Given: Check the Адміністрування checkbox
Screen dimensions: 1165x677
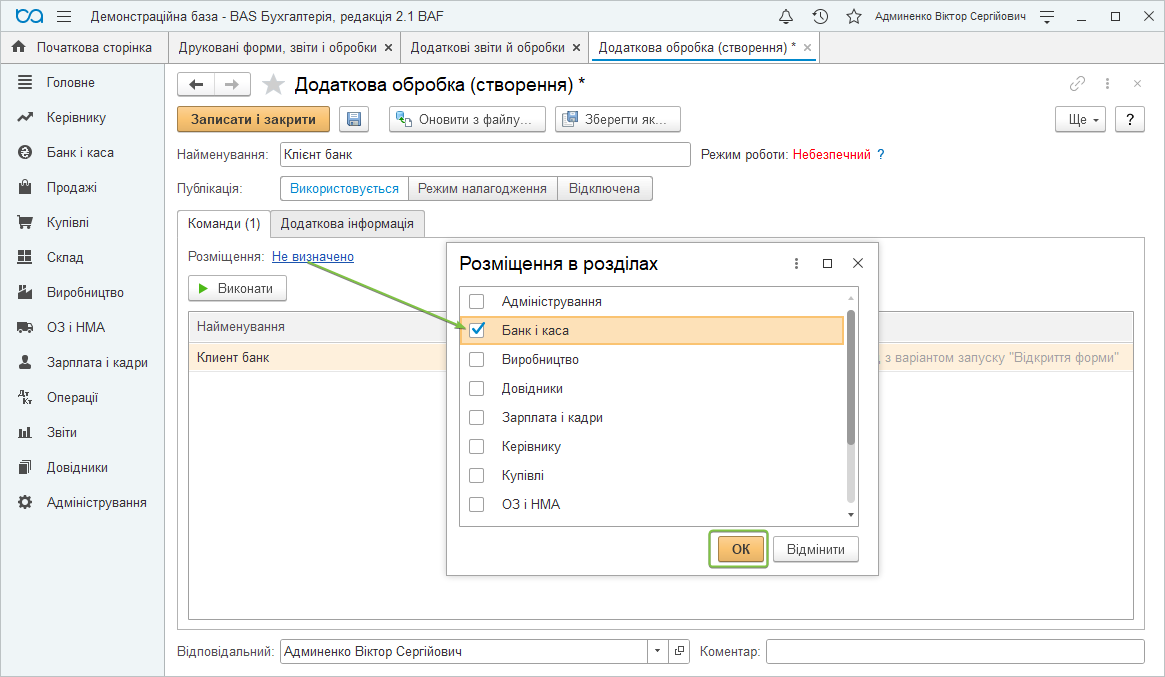Looking at the screenshot, I should click(x=477, y=301).
